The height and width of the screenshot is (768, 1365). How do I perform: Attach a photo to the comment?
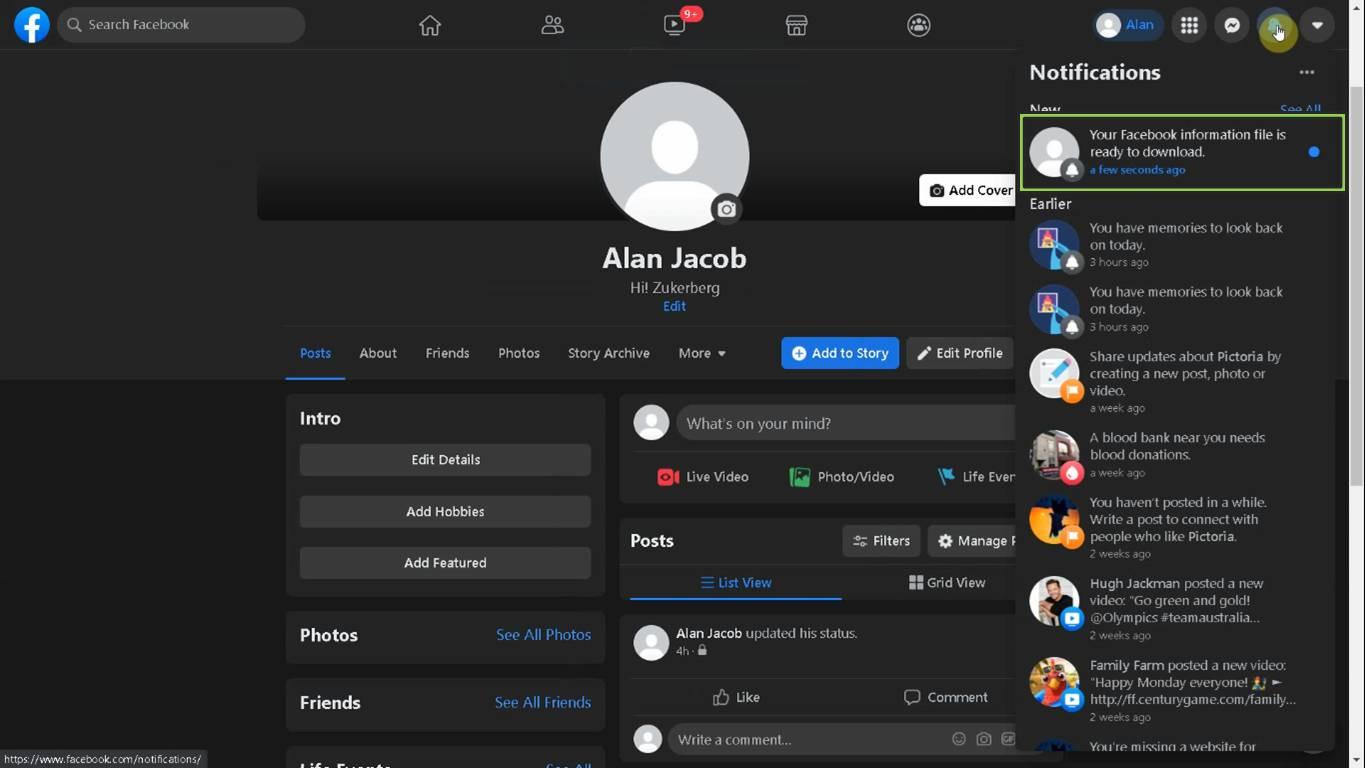pos(984,739)
